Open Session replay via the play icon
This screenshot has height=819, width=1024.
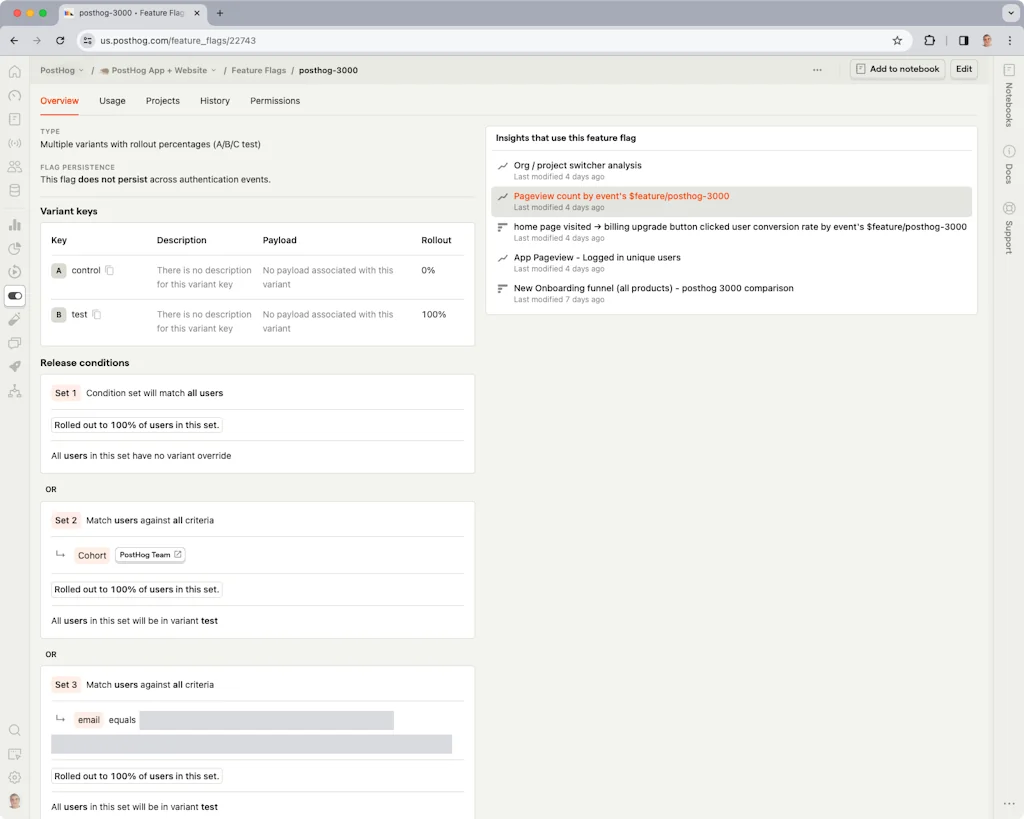point(15,273)
